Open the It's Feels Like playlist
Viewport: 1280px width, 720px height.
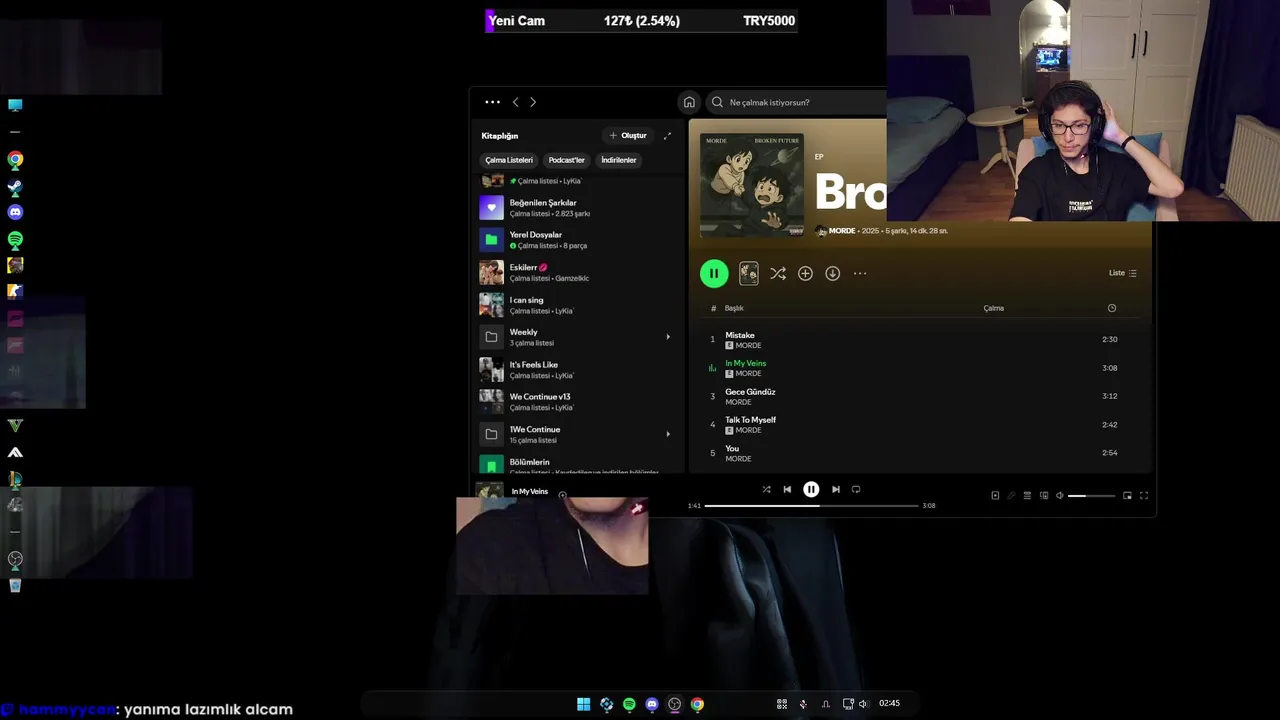click(x=577, y=370)
